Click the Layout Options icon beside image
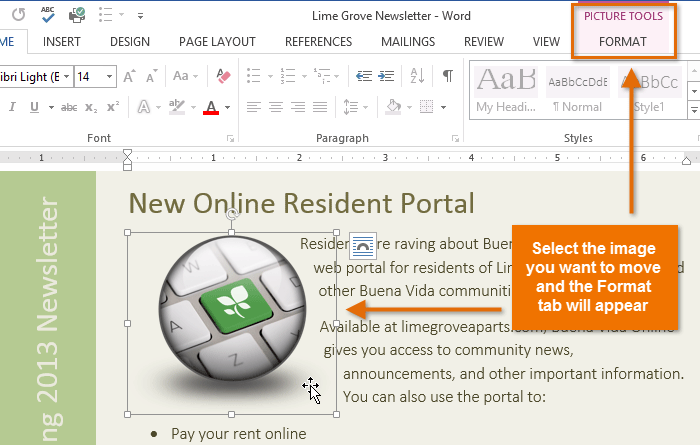 [362, 245]
